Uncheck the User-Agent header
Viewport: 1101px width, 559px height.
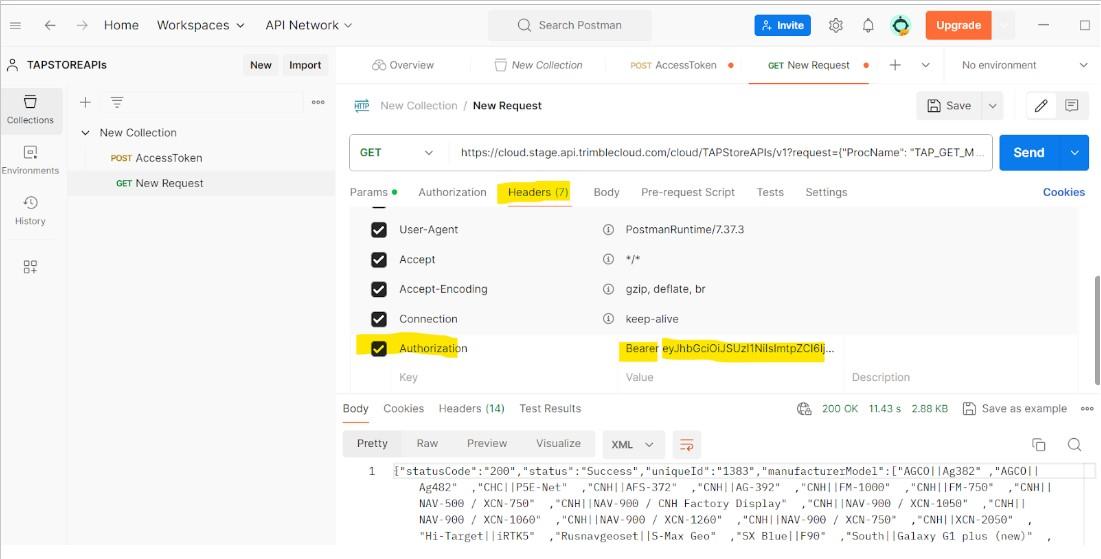pyautogui.click(x=378, y=230)
